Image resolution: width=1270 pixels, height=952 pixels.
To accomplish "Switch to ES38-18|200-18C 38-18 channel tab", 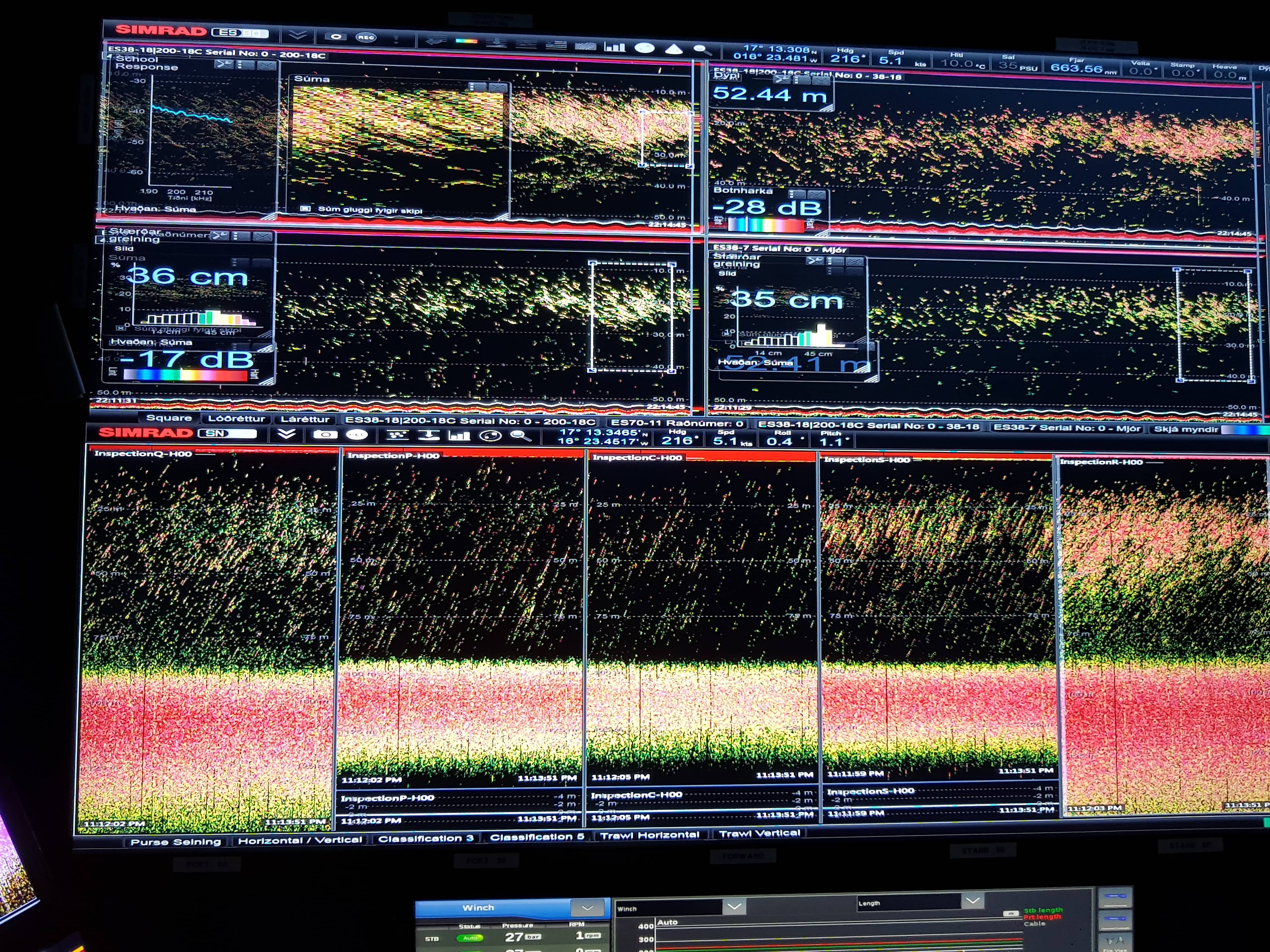I will [x=869, y=426].
